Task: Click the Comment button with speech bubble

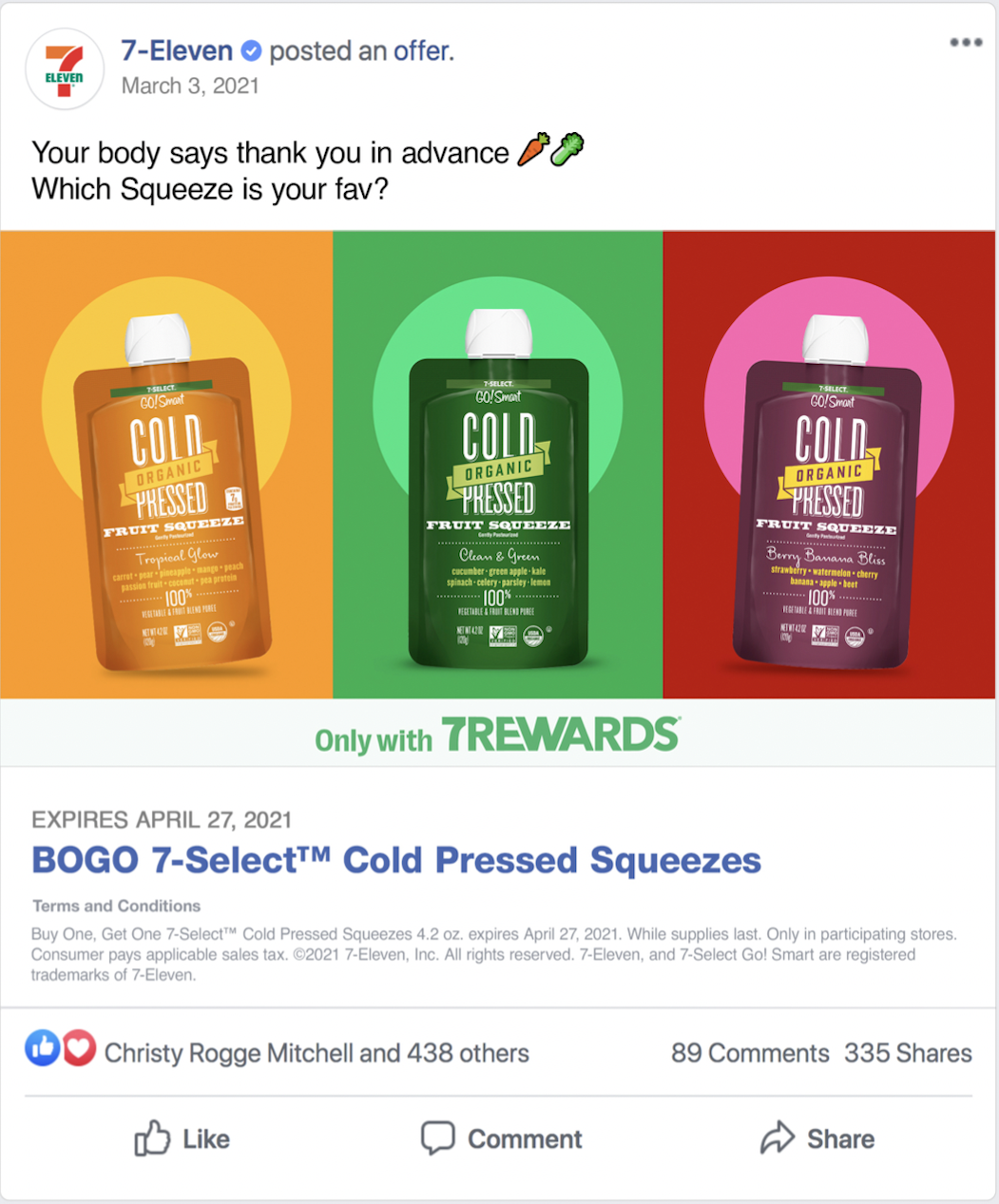Action: [501, 1138]
